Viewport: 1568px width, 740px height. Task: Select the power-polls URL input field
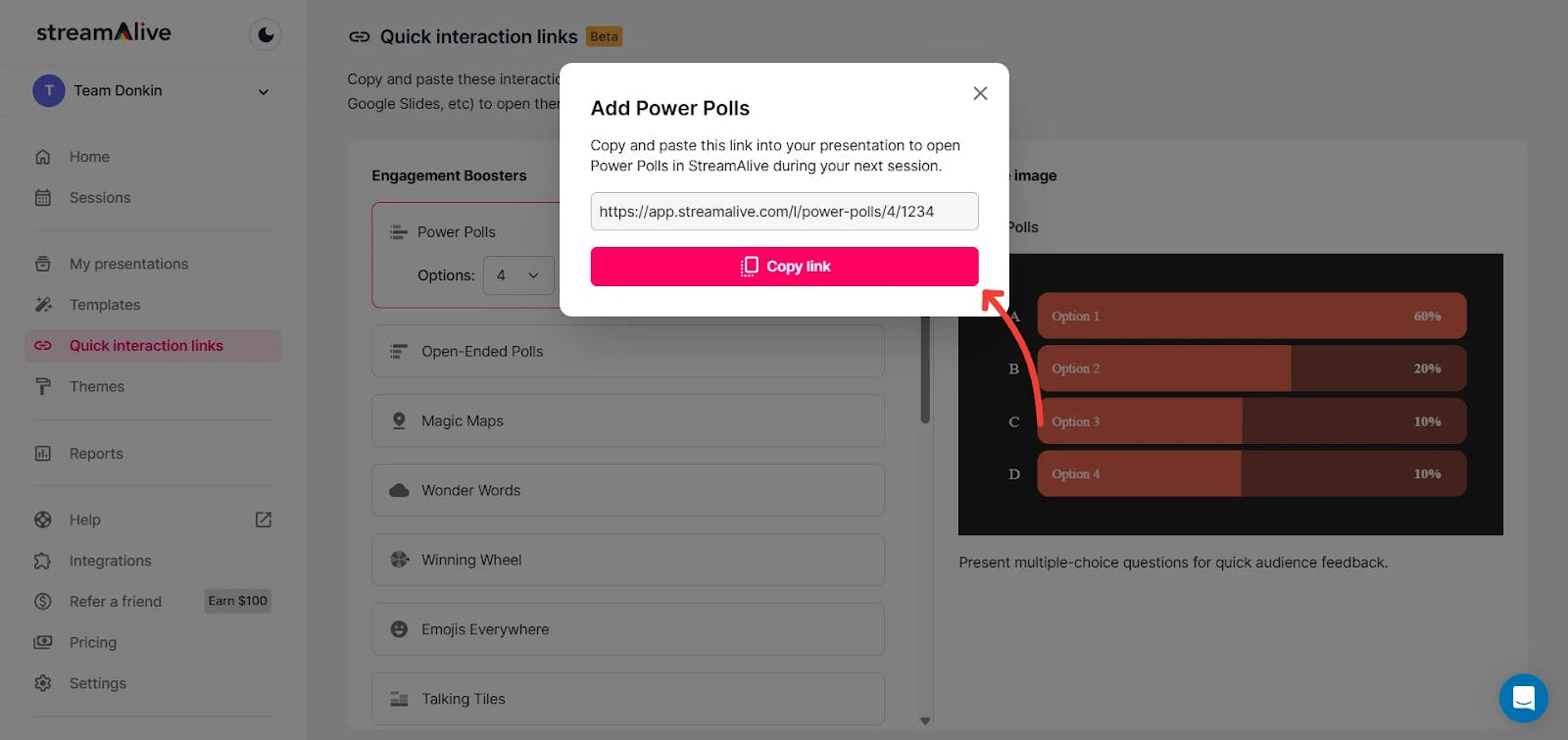tap(784, 212)
